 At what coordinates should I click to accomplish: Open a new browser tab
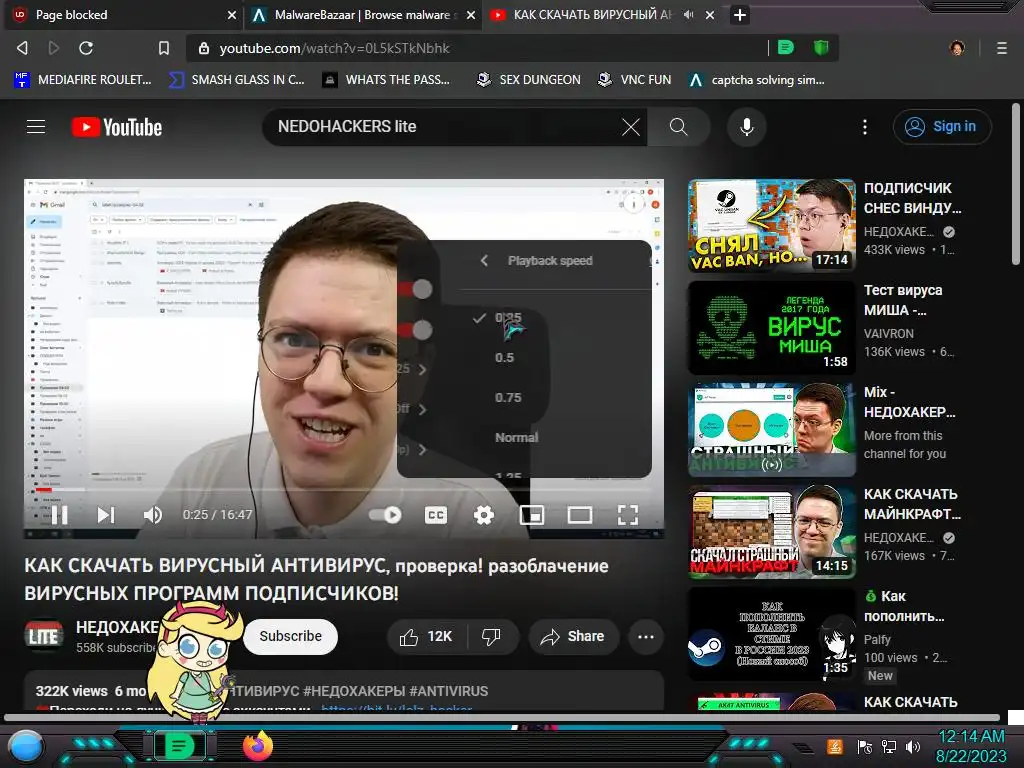point(739,14)
